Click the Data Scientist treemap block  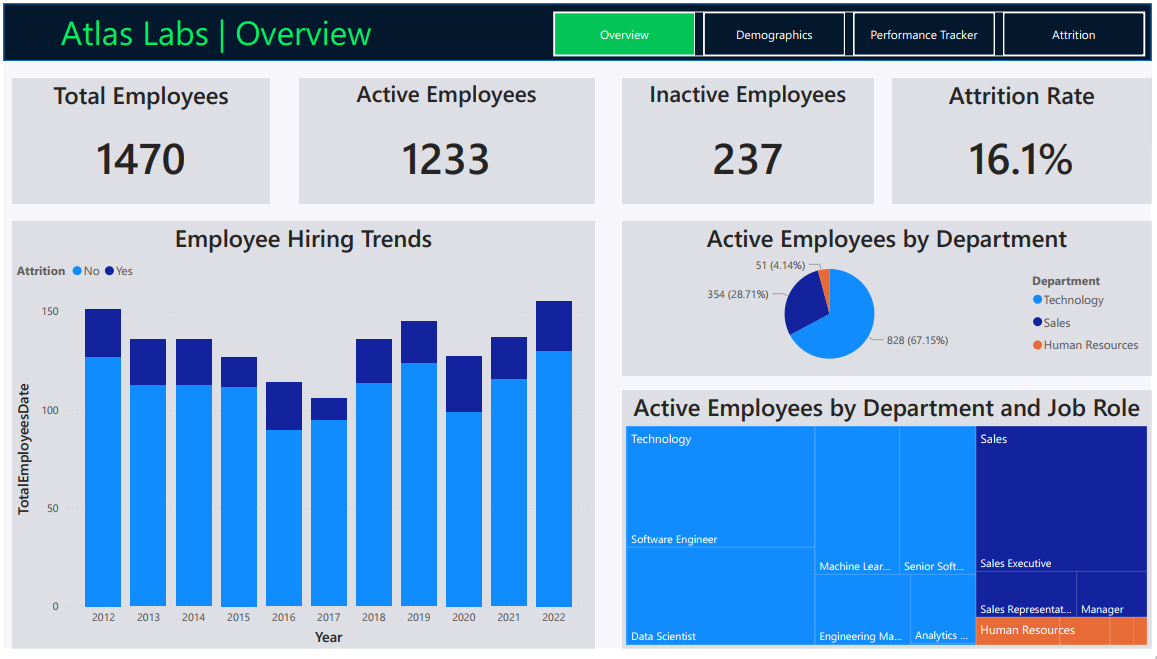pyautogui.click(x=720, y=596)
